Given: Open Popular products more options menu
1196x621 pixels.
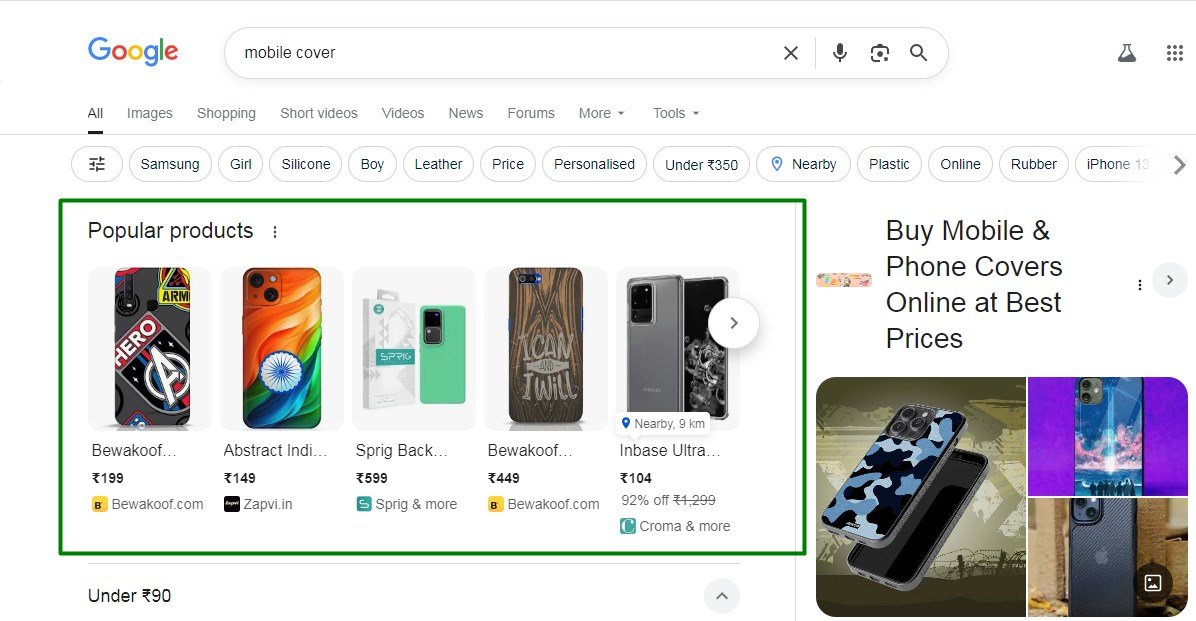Looking at the screenshot, I should point(275,232).
